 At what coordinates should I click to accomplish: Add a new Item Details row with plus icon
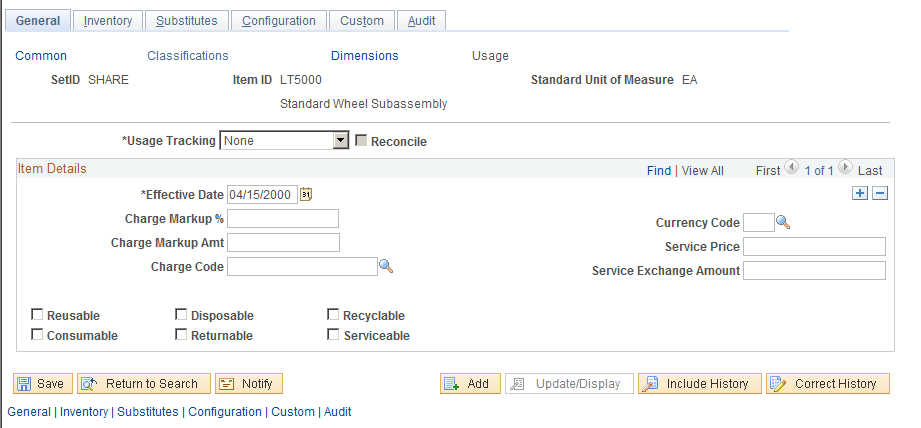[x=860, y=193]
